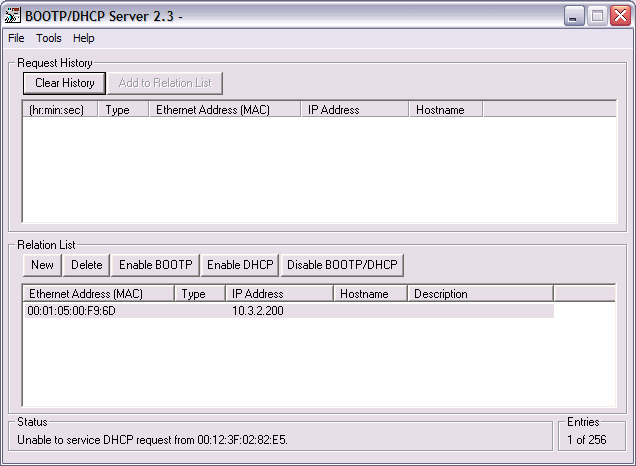Click the IP address 10.3.2.200 cell
Screen dimensions: 636x466
(258, 311)
